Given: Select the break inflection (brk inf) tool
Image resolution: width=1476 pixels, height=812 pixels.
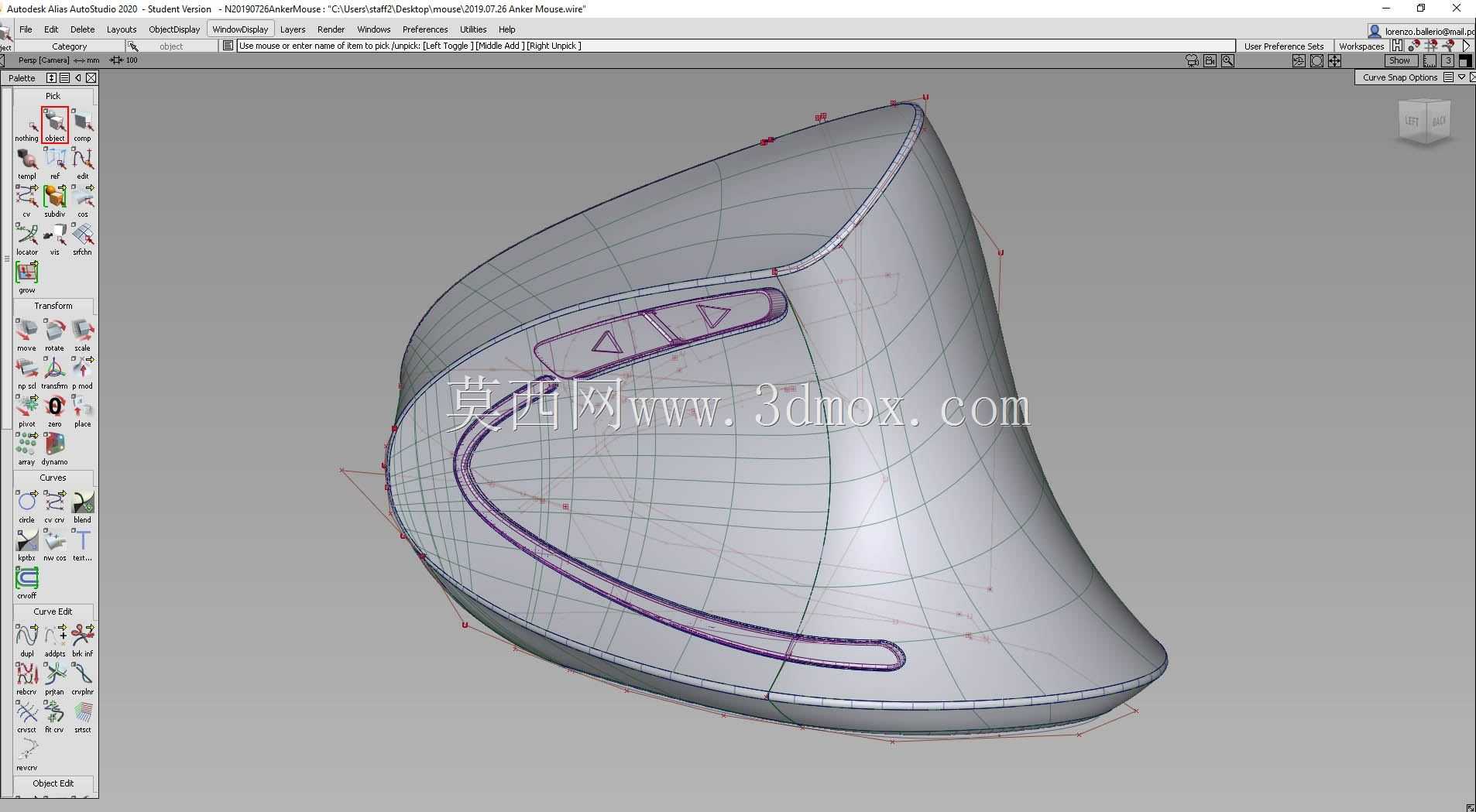Looking at the screenshot, I should (x=82, y=641).
